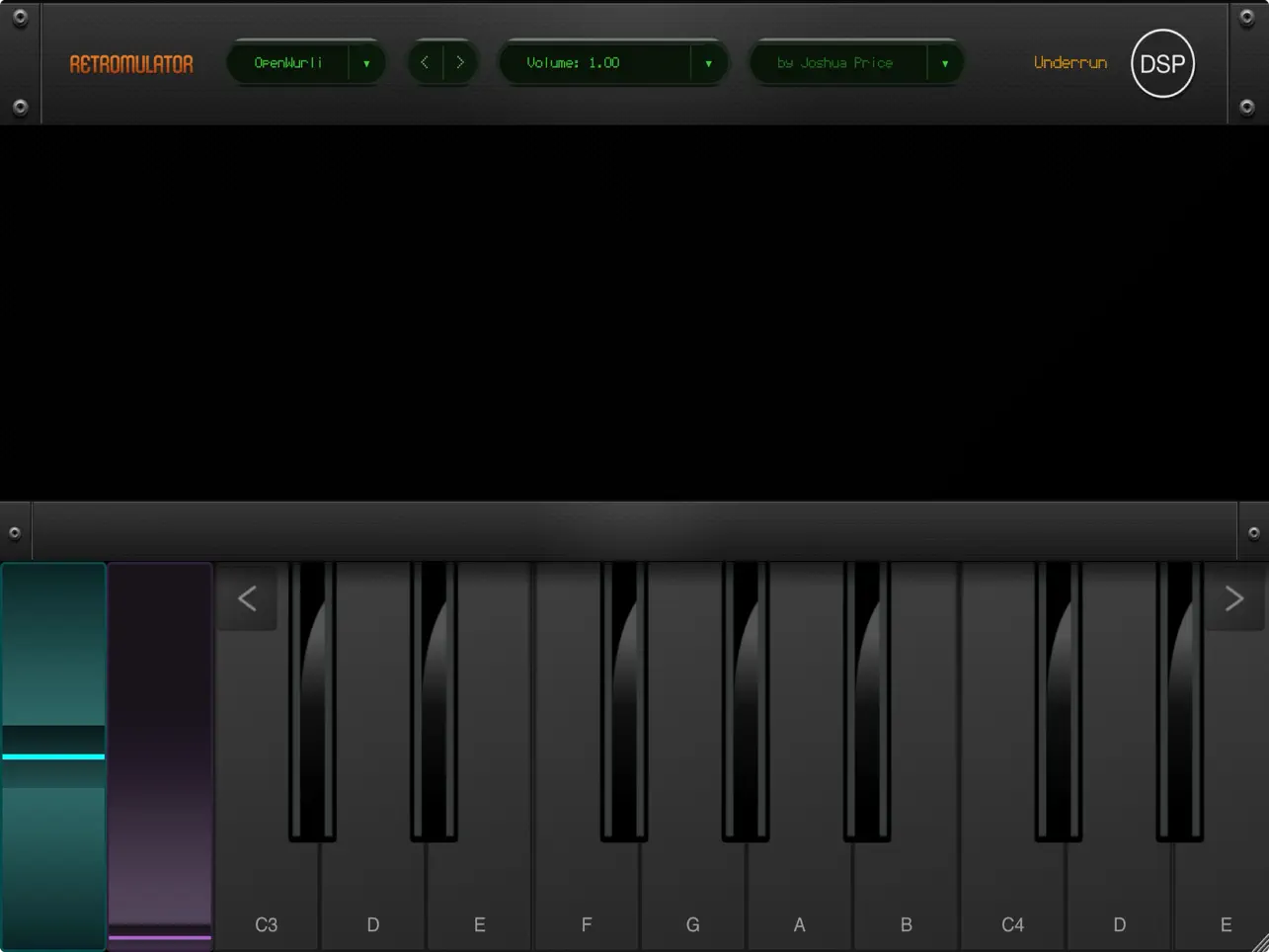
Task: Click the Volume: 1.00 display
Action: [595, 62]
